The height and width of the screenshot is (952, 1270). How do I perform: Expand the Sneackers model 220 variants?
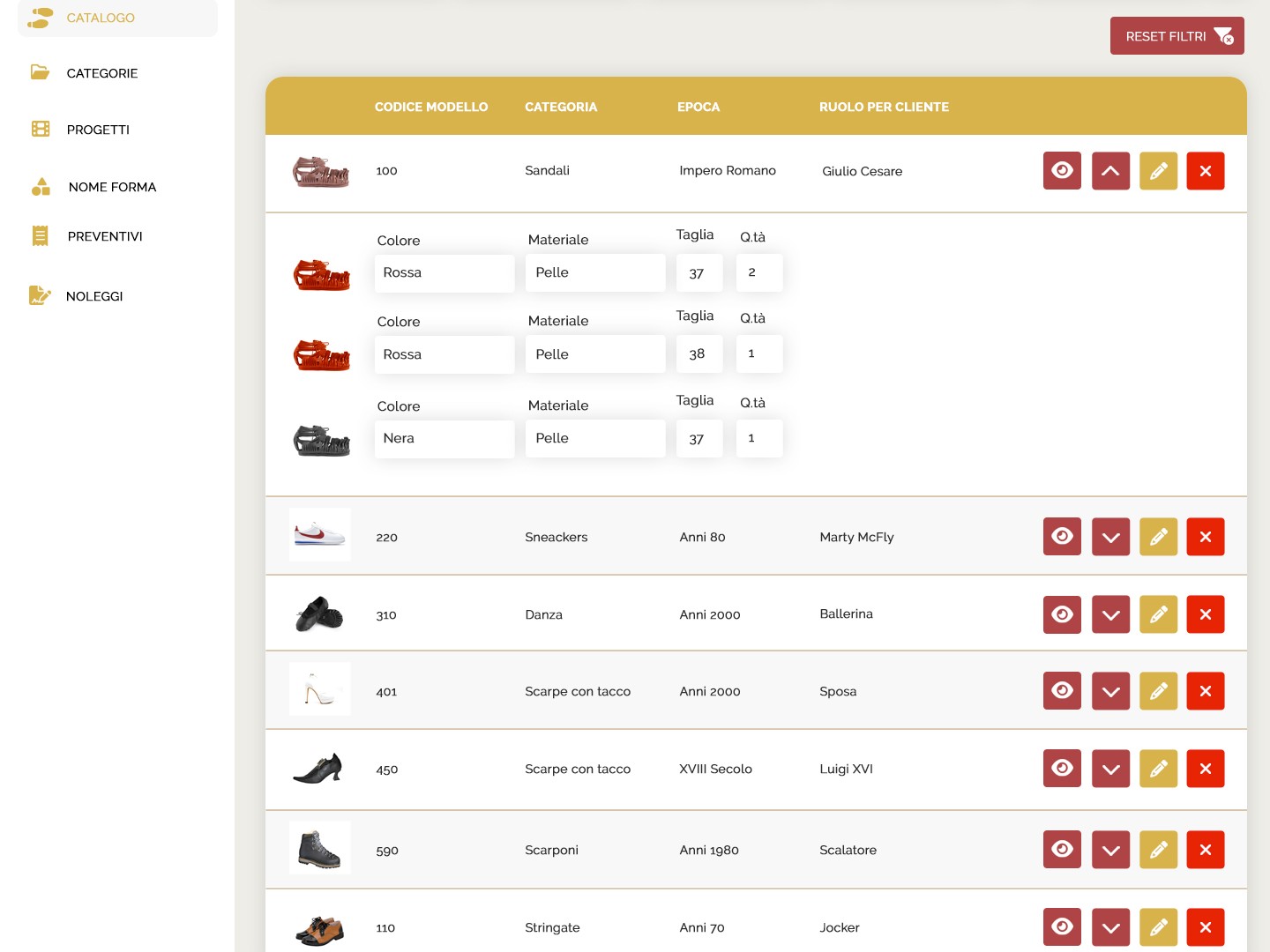tap(1110, 537)
